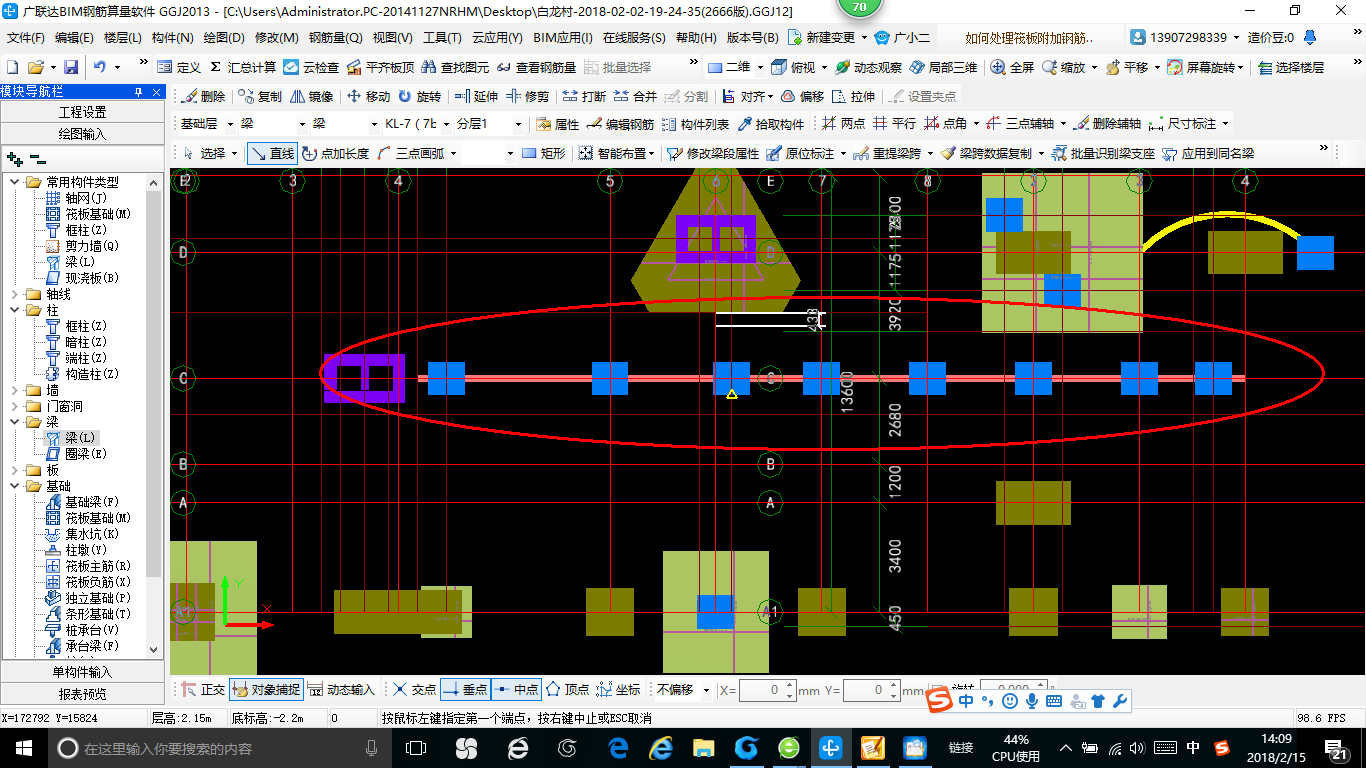Click 应用到同名梁 tool
Viewport: 1366px width, 768px height.
1208,153
